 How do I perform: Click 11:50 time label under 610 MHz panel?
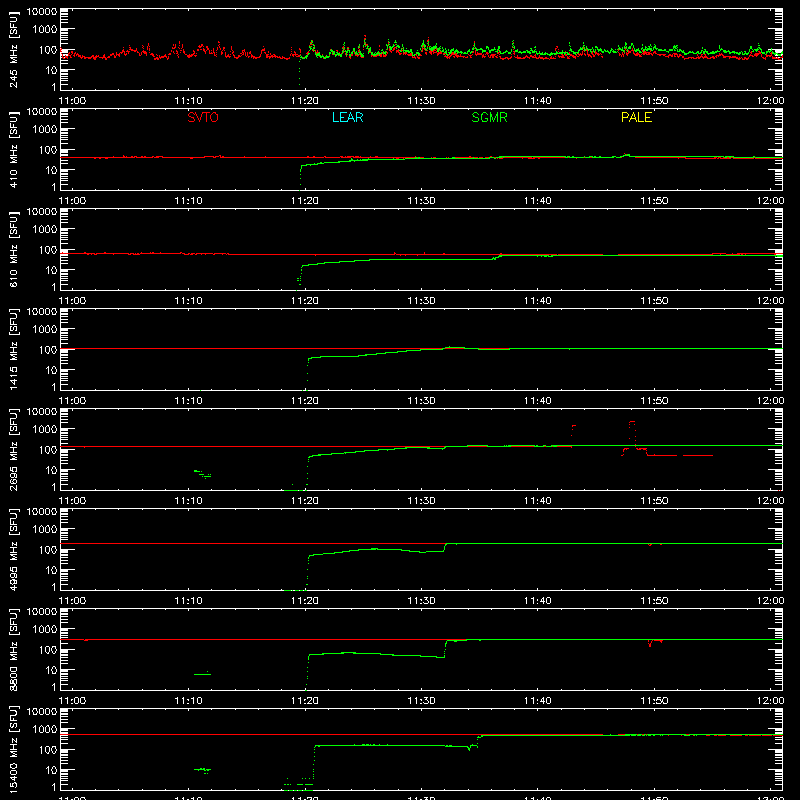point(654,301)
